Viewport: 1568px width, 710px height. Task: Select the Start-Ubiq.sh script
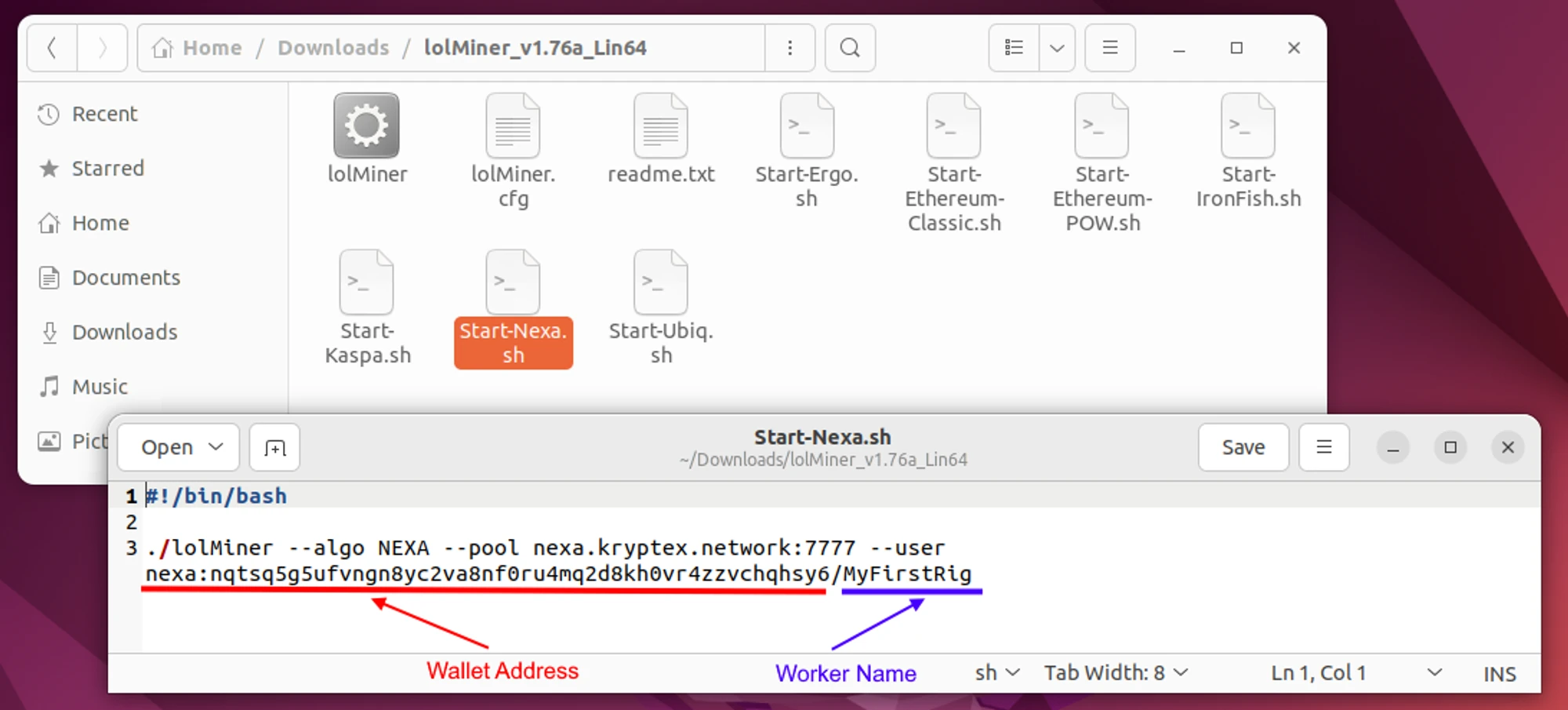point(660,282)
